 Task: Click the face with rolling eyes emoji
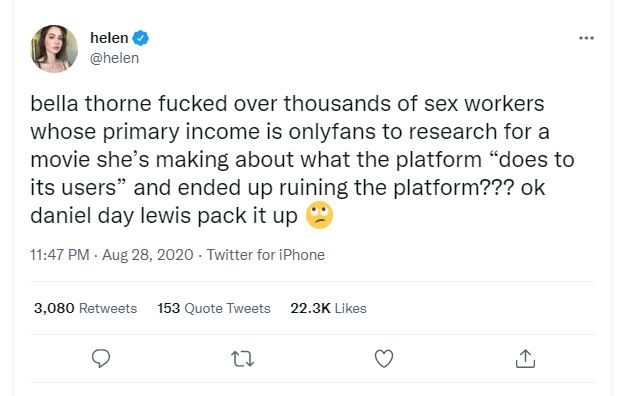pos(320,215)
